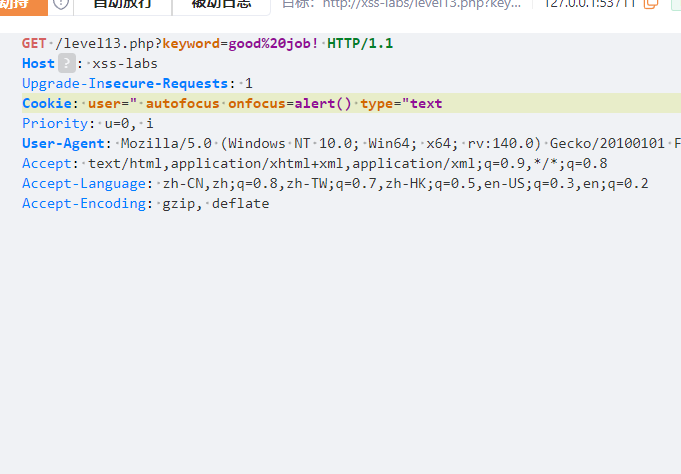Click the user= cookie key
The height and width of the screenshot is (474, 681).
(109, 103)
